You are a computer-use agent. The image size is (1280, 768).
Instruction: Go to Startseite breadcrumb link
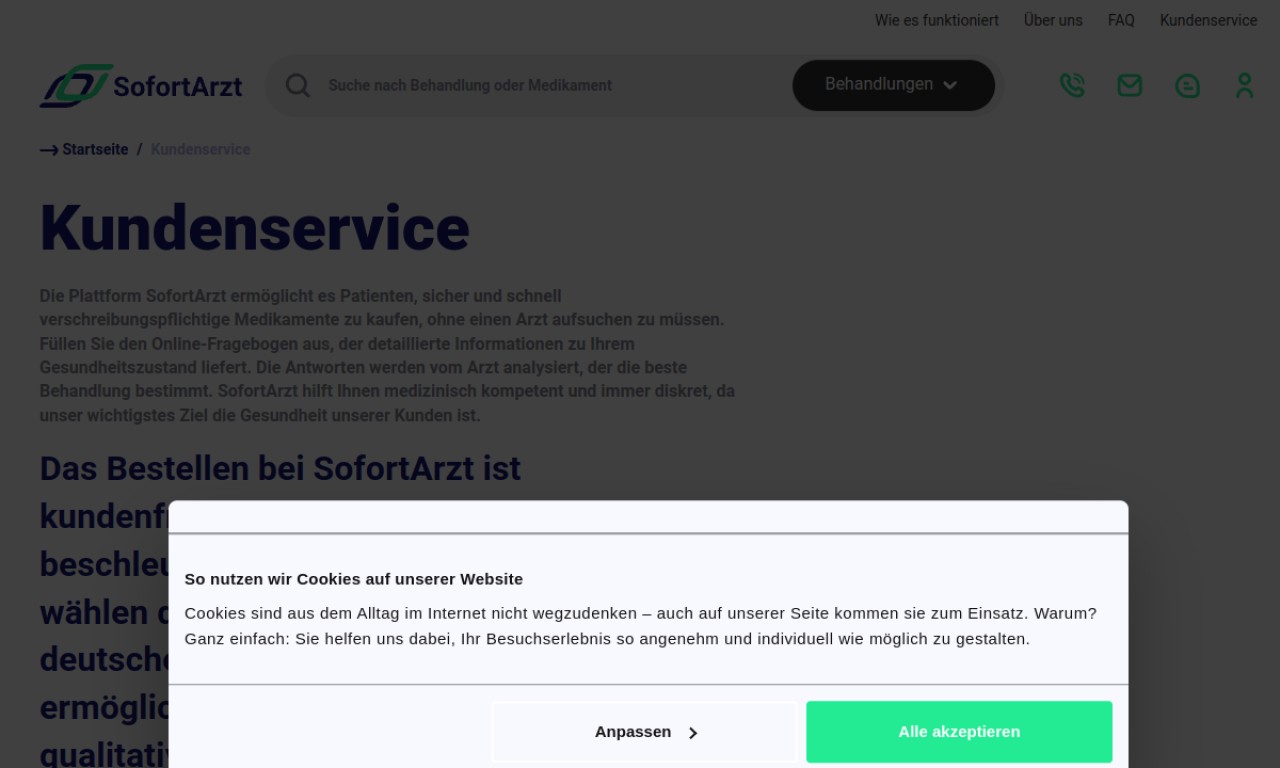95,149
